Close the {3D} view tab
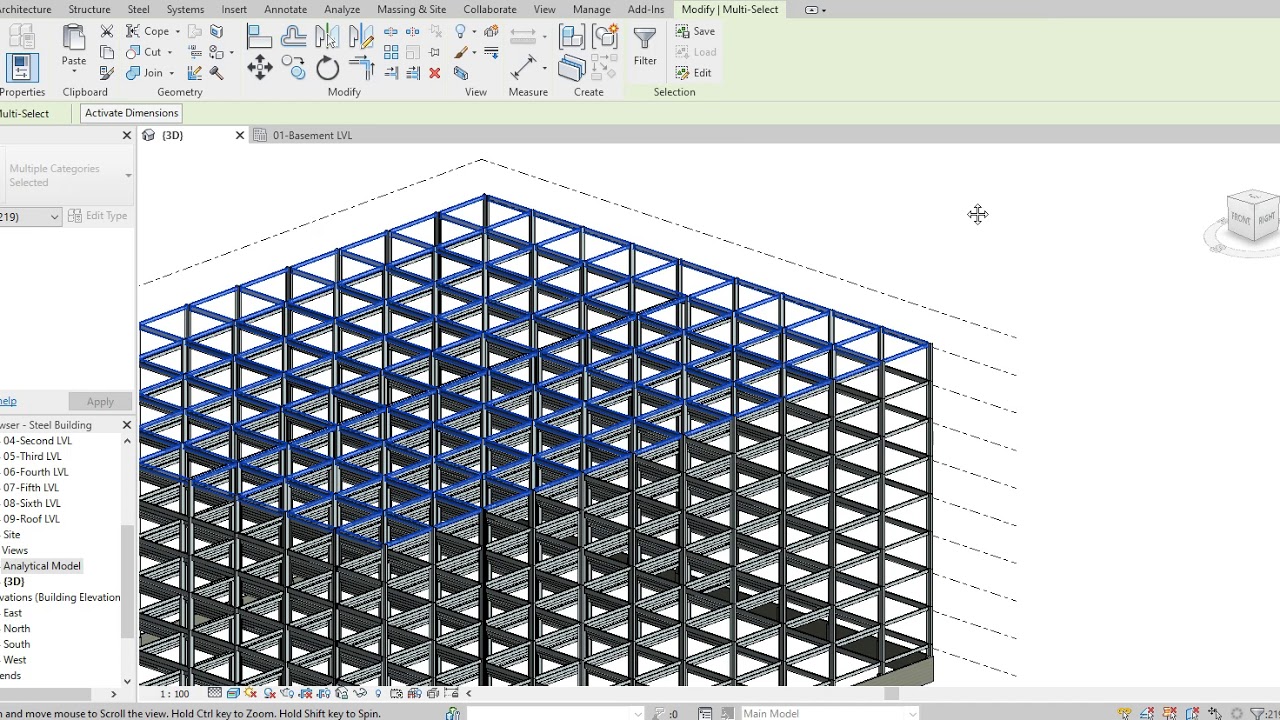Viewport: 1280px width, 720px height. [239, 135]
